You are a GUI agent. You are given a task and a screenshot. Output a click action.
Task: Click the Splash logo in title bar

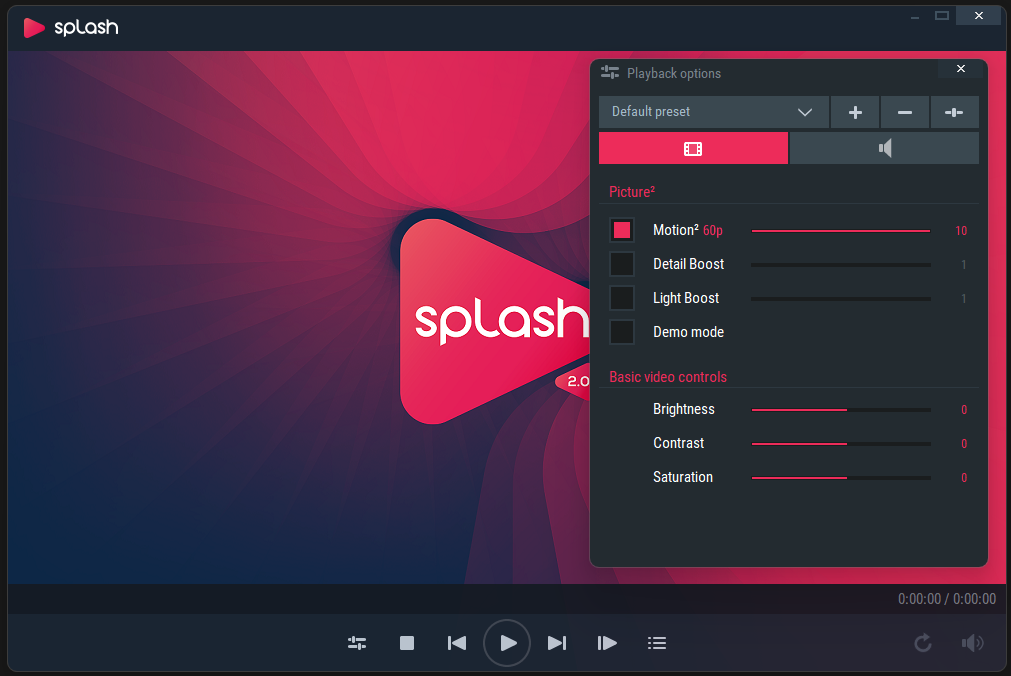coord(71,28)
